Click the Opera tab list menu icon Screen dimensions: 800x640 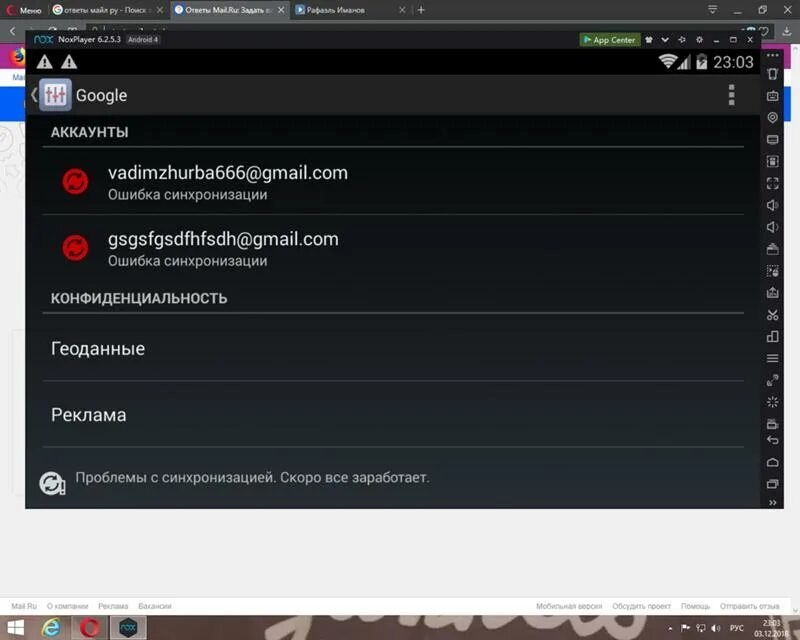(x=712, y=10)
